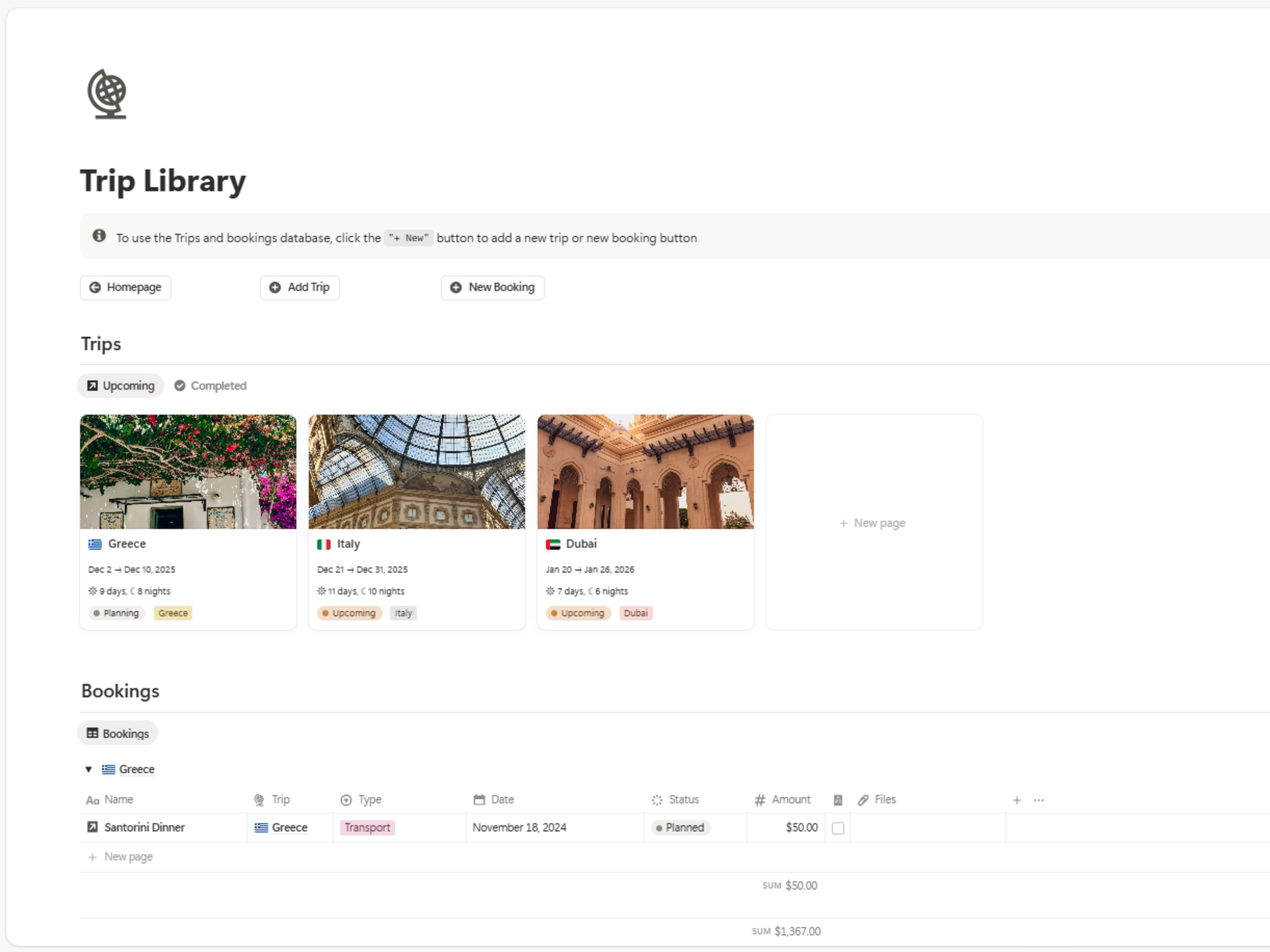Click the globe page icon
Screen dimensions: 1270x952
coord(107,94)
